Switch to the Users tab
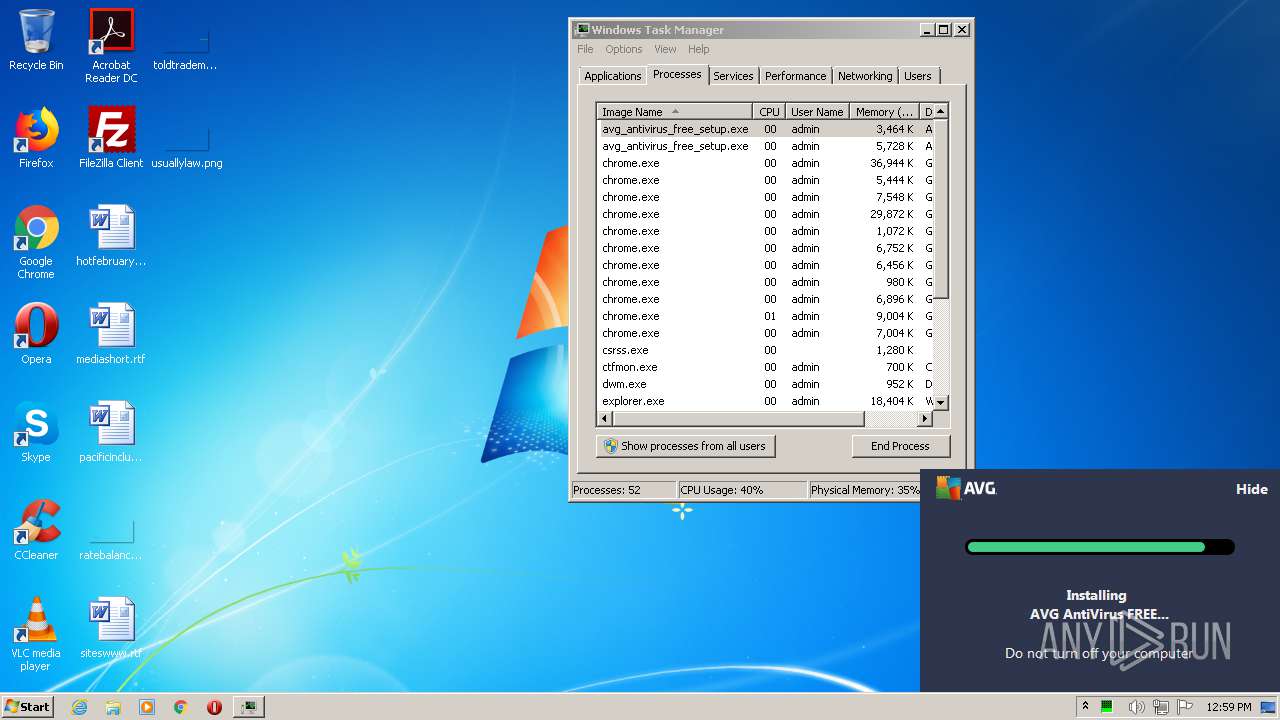 [x=917, y=76]
